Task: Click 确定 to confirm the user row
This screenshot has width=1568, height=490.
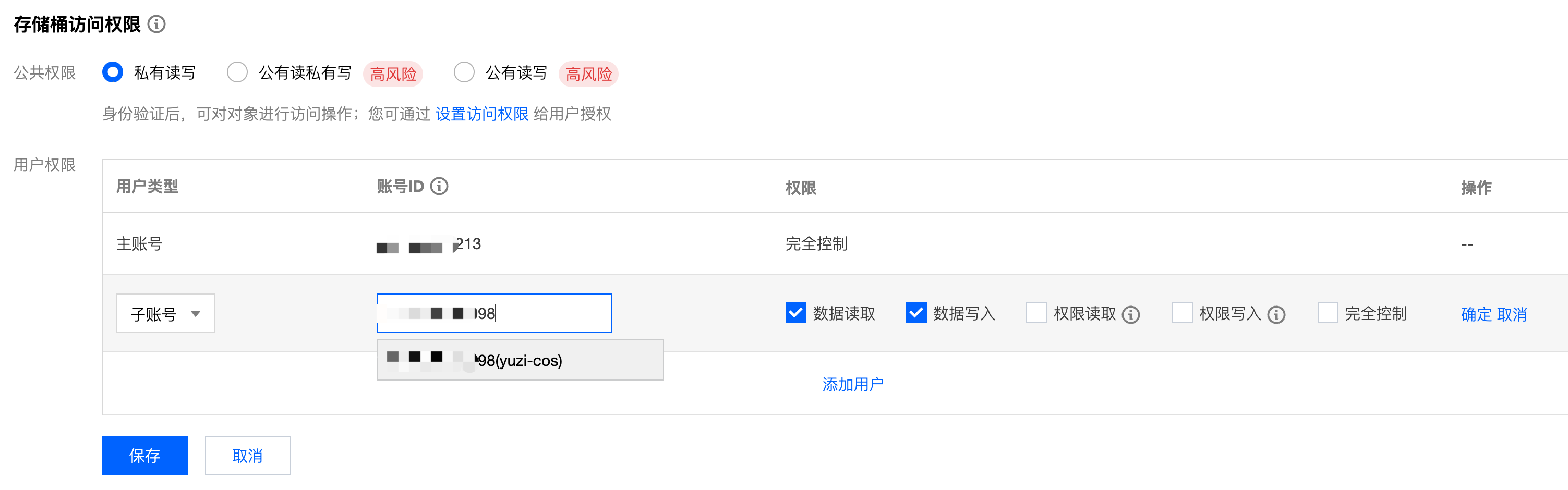Action: tap(1476, 314)
